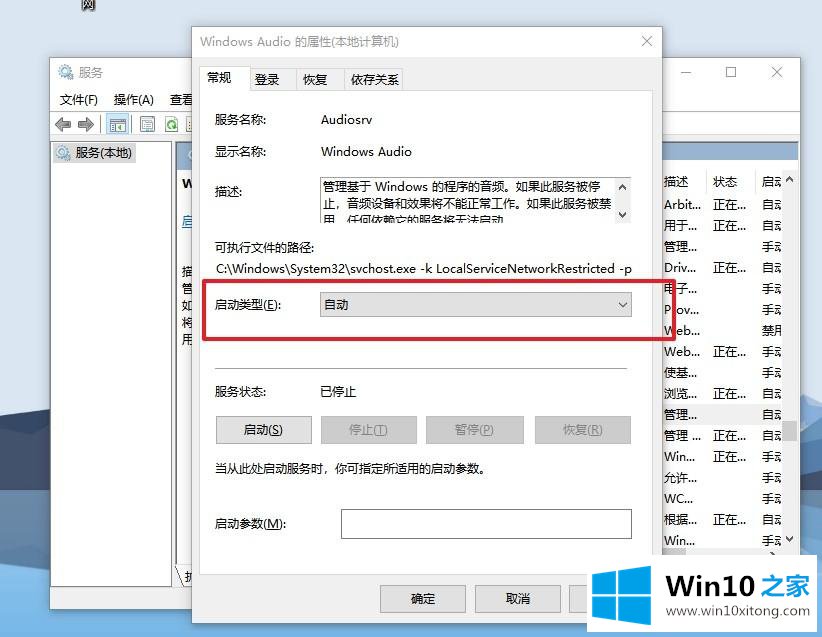822x637 pixels.
Task: Click the 状态 column header in Services list
Action: [x=730, y=182]
